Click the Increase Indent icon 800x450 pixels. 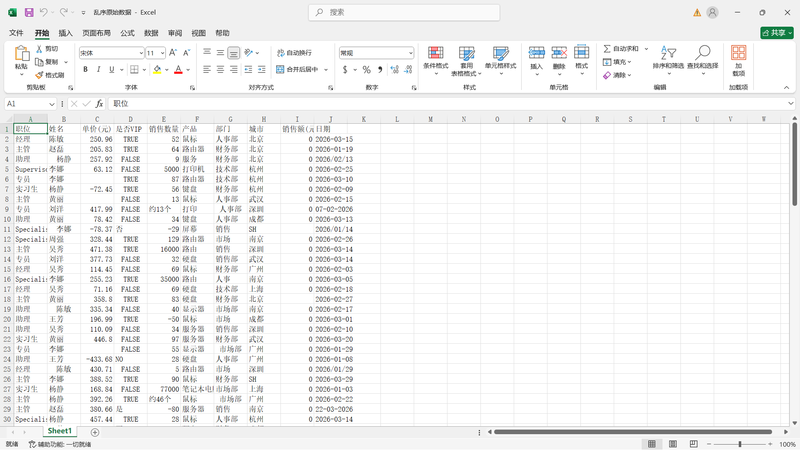click(262, 69)
